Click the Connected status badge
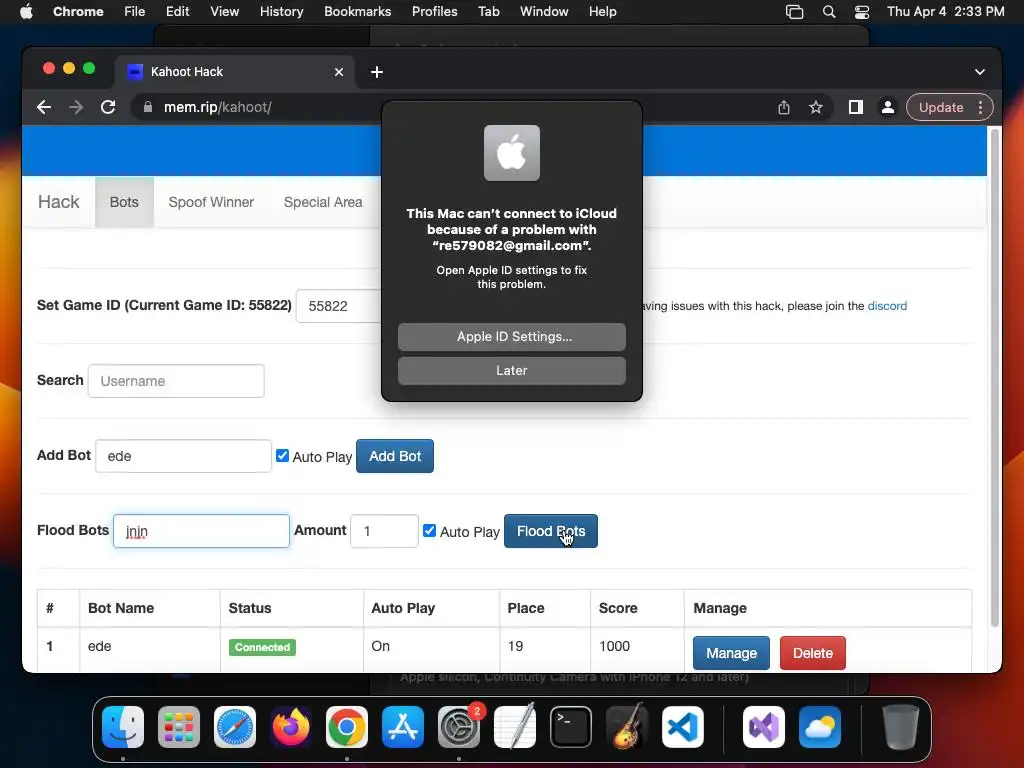The width and height of the screenshot is (1024, 768). (262, 647)
